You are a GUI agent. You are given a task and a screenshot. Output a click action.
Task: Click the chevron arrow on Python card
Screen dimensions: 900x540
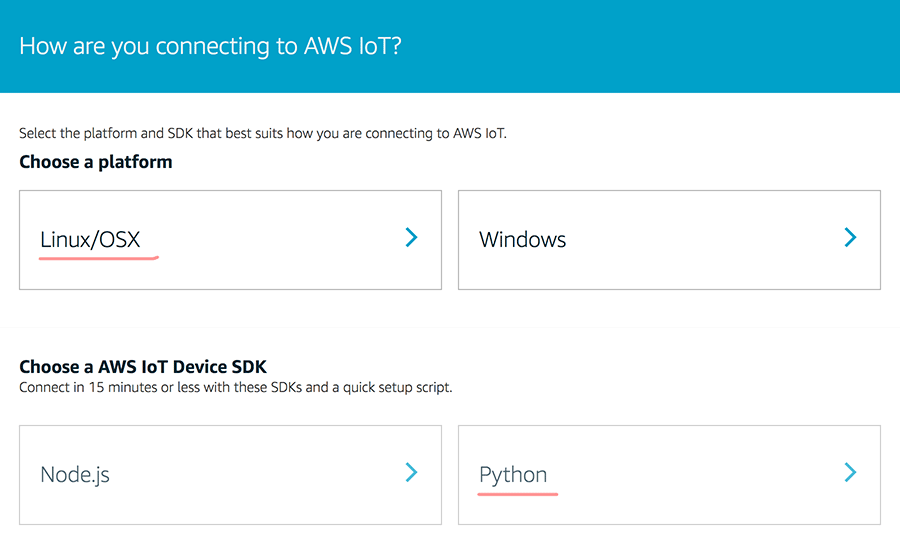pos(850,472)
